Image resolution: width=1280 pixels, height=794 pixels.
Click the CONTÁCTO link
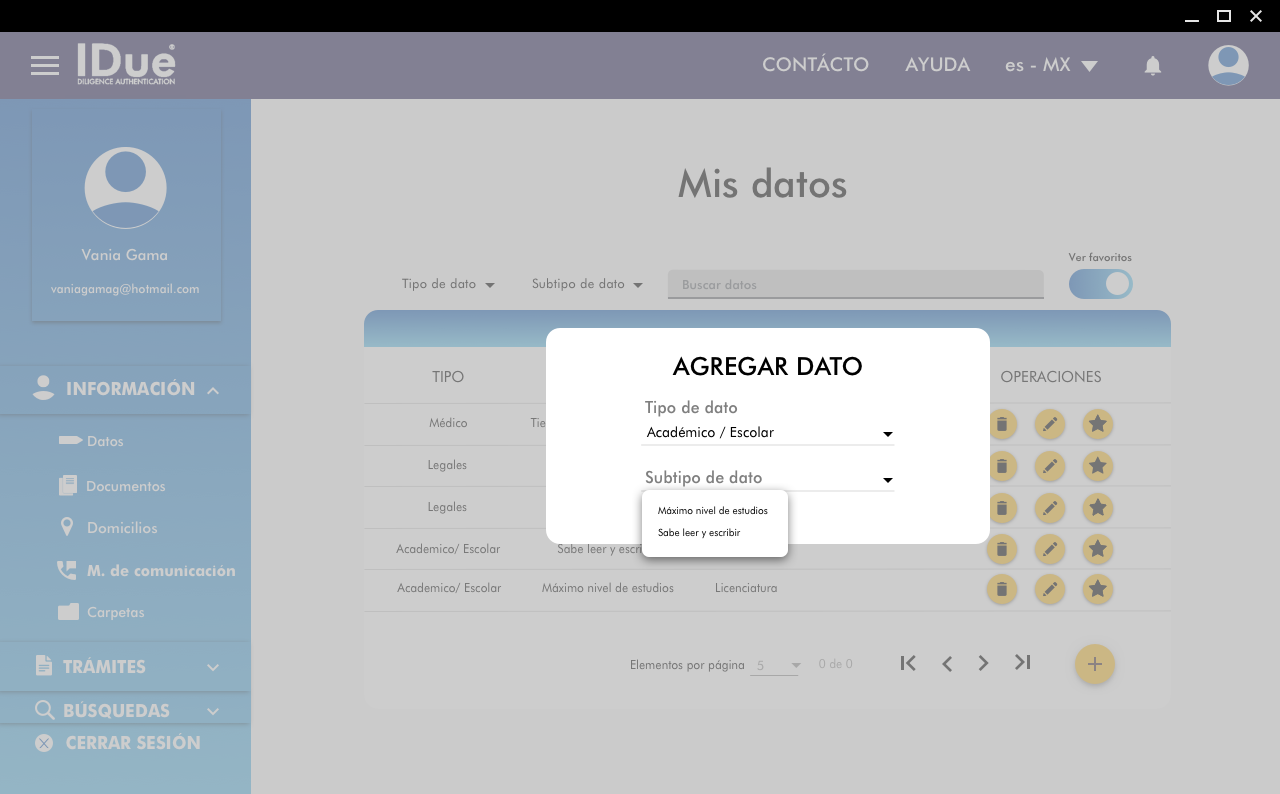point(815,65)
